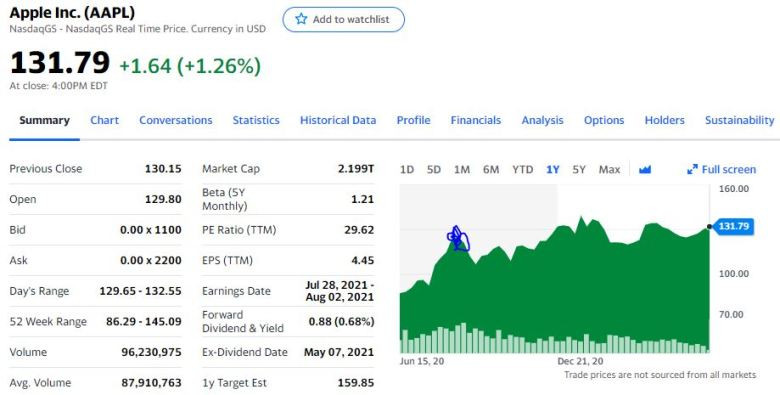Switch to the Statistics tab
780x395 pixels.
tap(256, 120)
